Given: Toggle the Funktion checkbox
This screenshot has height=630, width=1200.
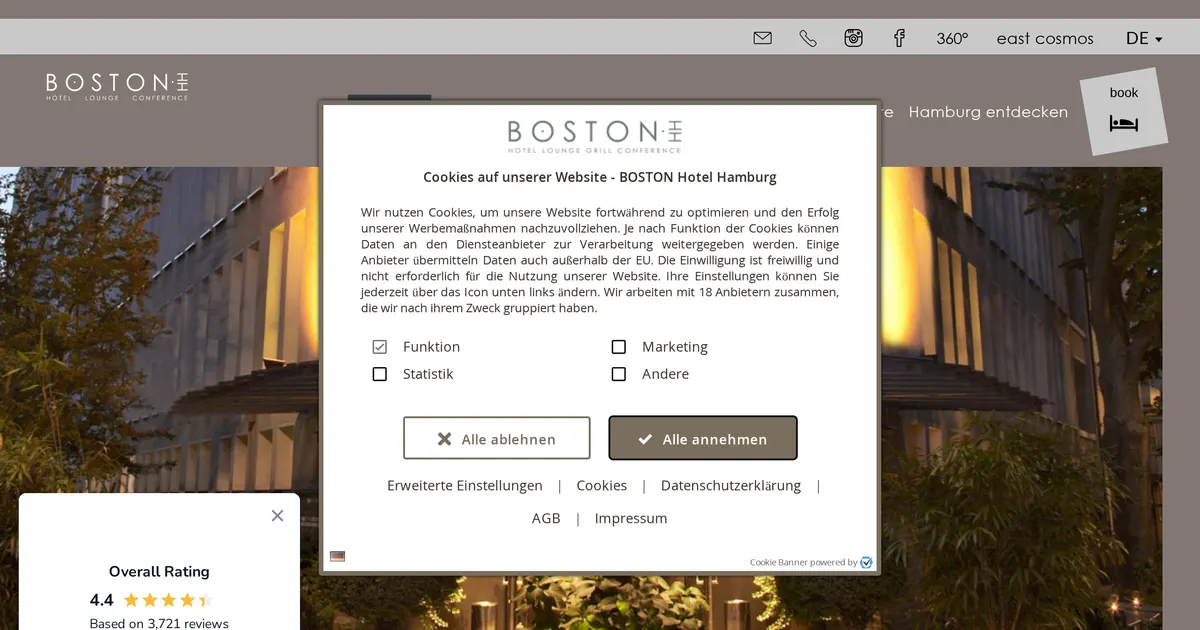Looking at the screenshot, I should (379, 347).
